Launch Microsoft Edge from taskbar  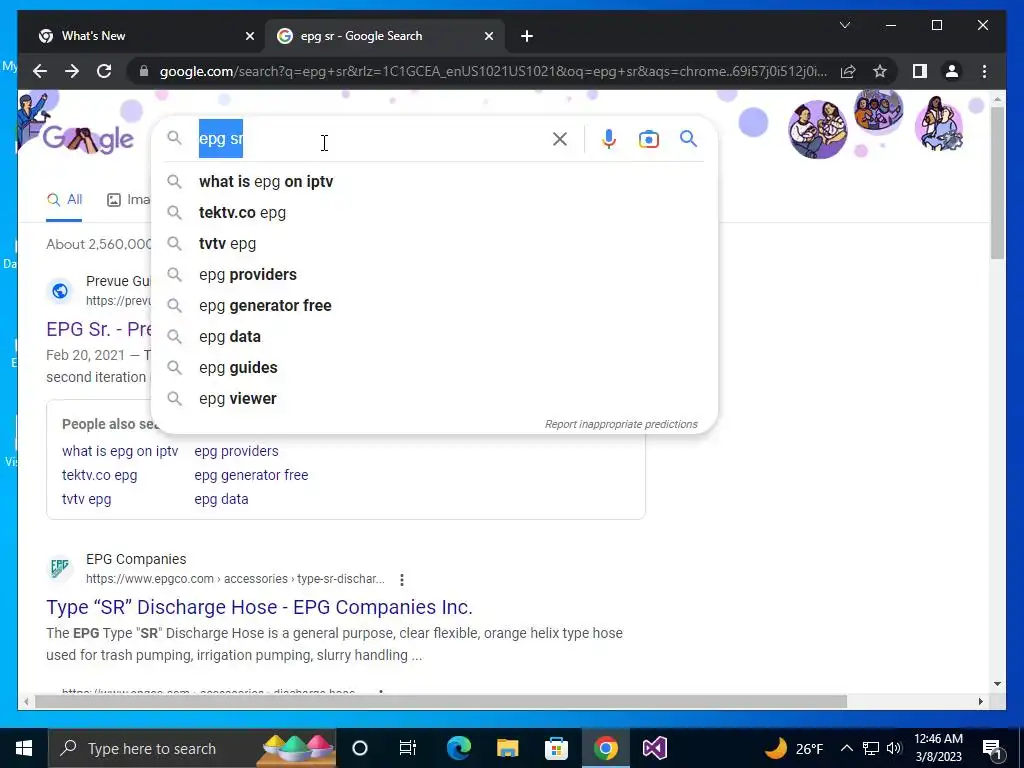tap(458, 748)
